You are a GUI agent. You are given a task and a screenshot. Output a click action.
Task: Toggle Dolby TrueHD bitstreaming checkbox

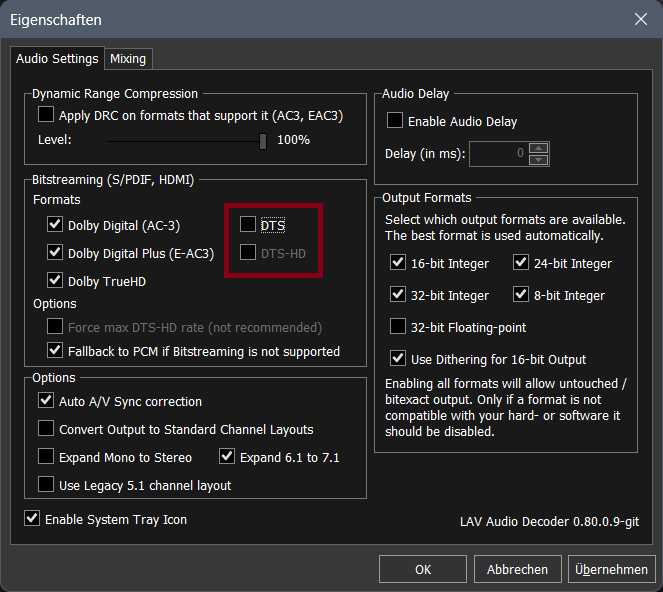55,280
